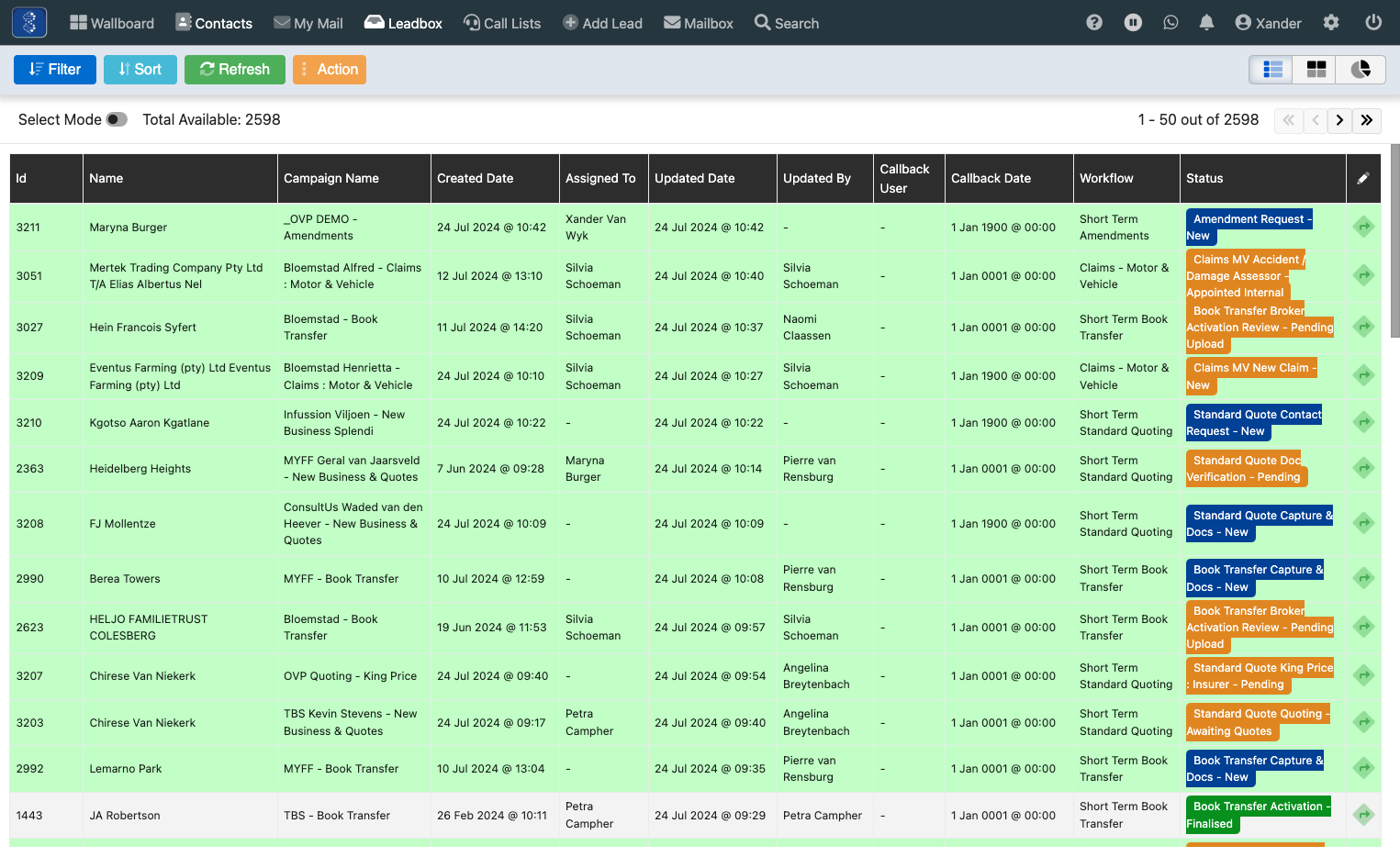Open lead 2990 Berea Towers arrow icon

(1364, 578)
